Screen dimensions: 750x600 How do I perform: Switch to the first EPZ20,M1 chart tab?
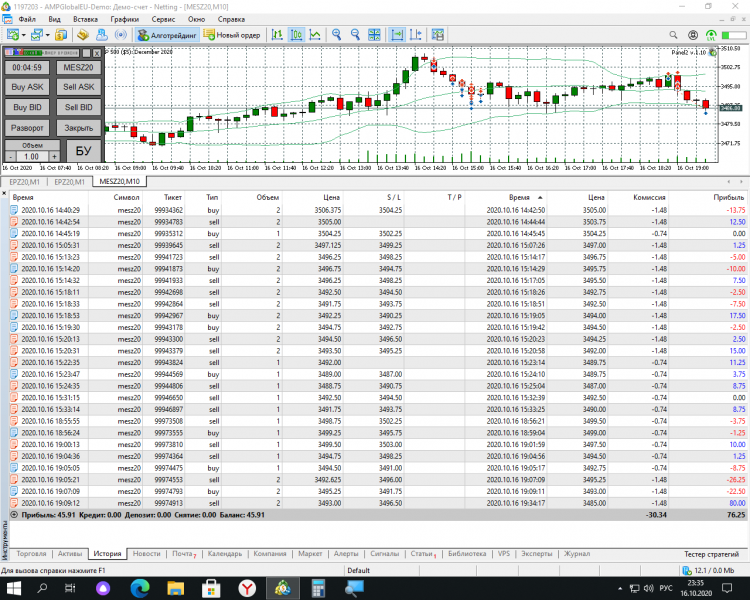[x=24, y=182]
